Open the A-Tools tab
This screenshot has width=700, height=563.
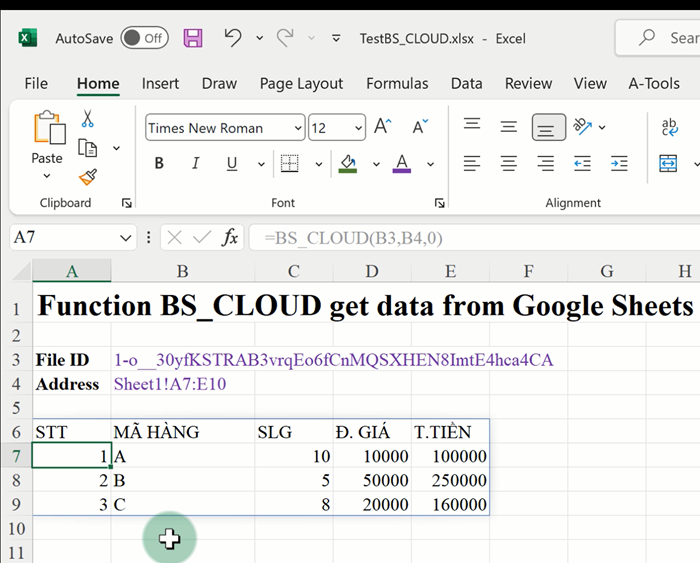pyautogui.click(x=654, y=83)
